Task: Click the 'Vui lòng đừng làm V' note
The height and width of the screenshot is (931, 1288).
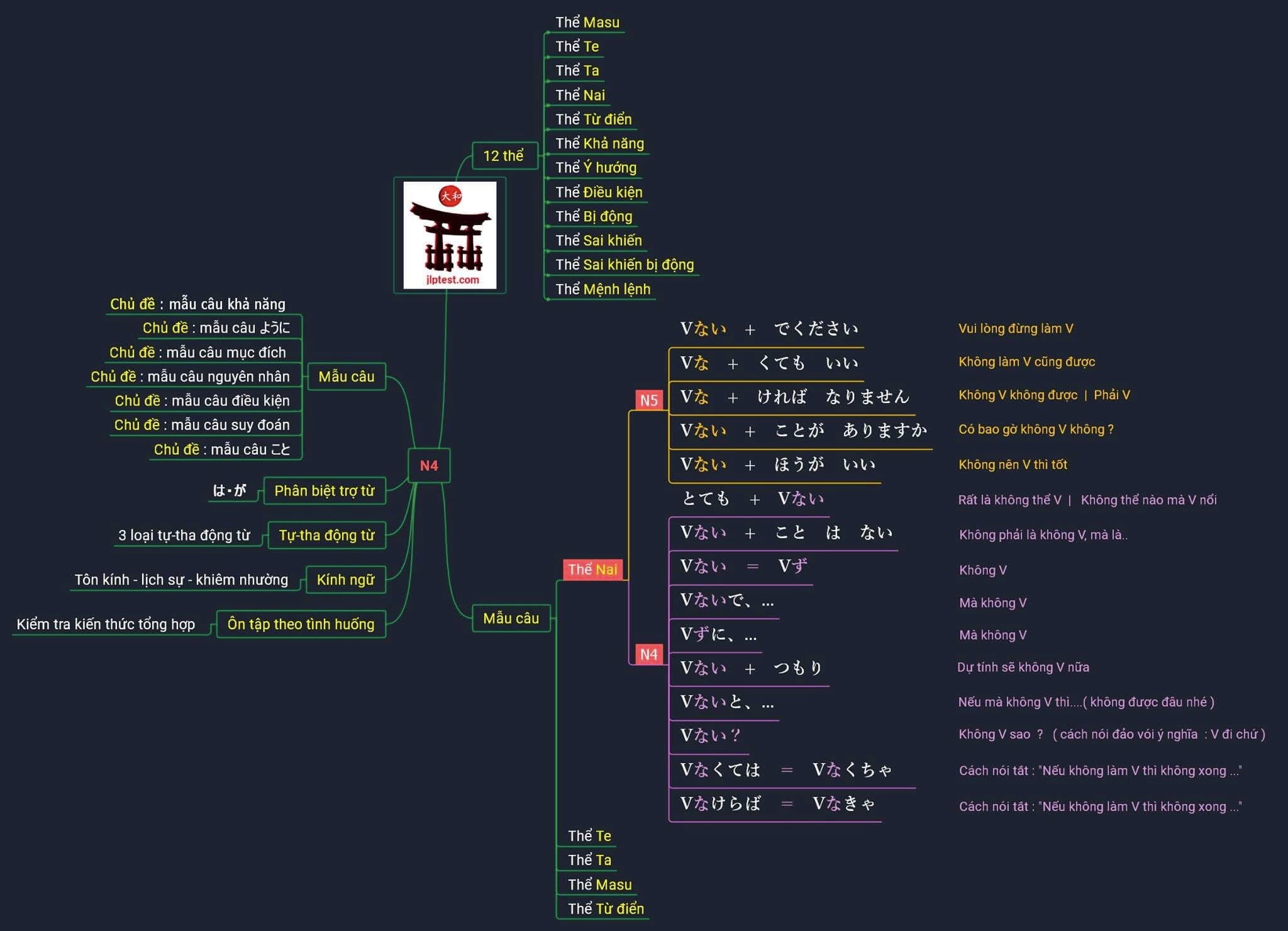Action: 1015,328
